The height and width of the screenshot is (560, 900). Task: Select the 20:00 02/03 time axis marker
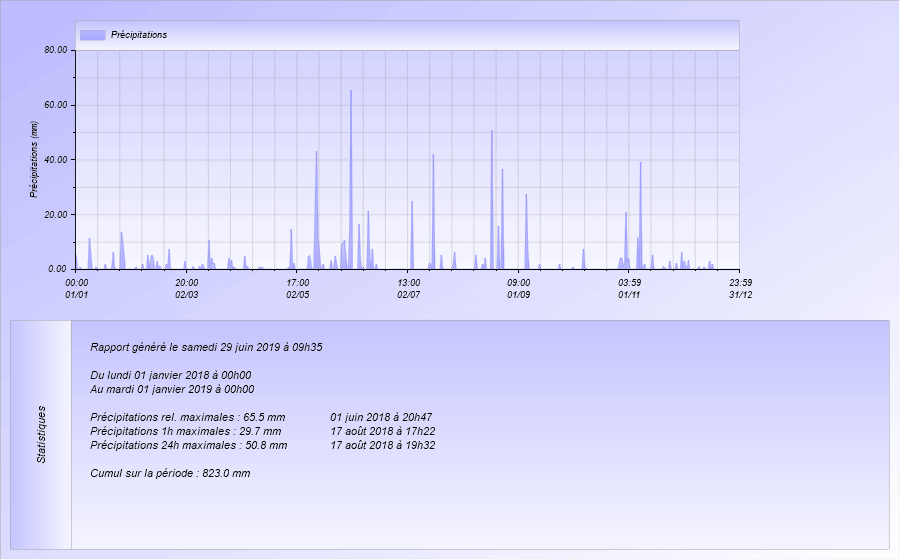pyautogui.click(x=187, y=288)
